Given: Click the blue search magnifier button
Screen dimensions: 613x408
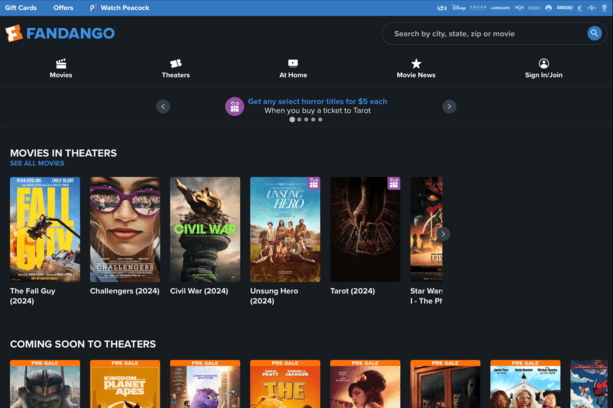Looking at the screenshot, I should point(594,33).
